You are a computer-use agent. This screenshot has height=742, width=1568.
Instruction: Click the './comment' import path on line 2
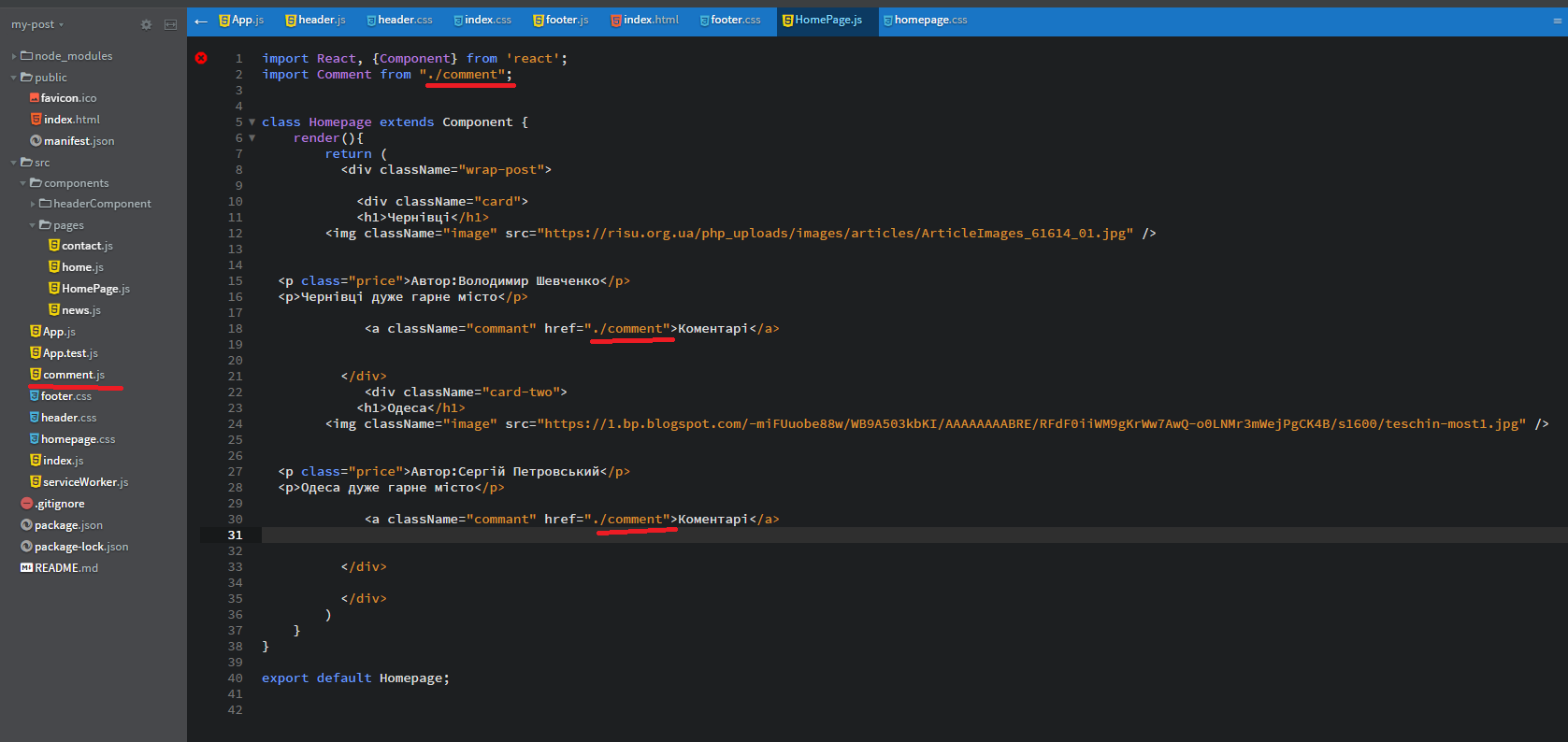click(462, 75)
